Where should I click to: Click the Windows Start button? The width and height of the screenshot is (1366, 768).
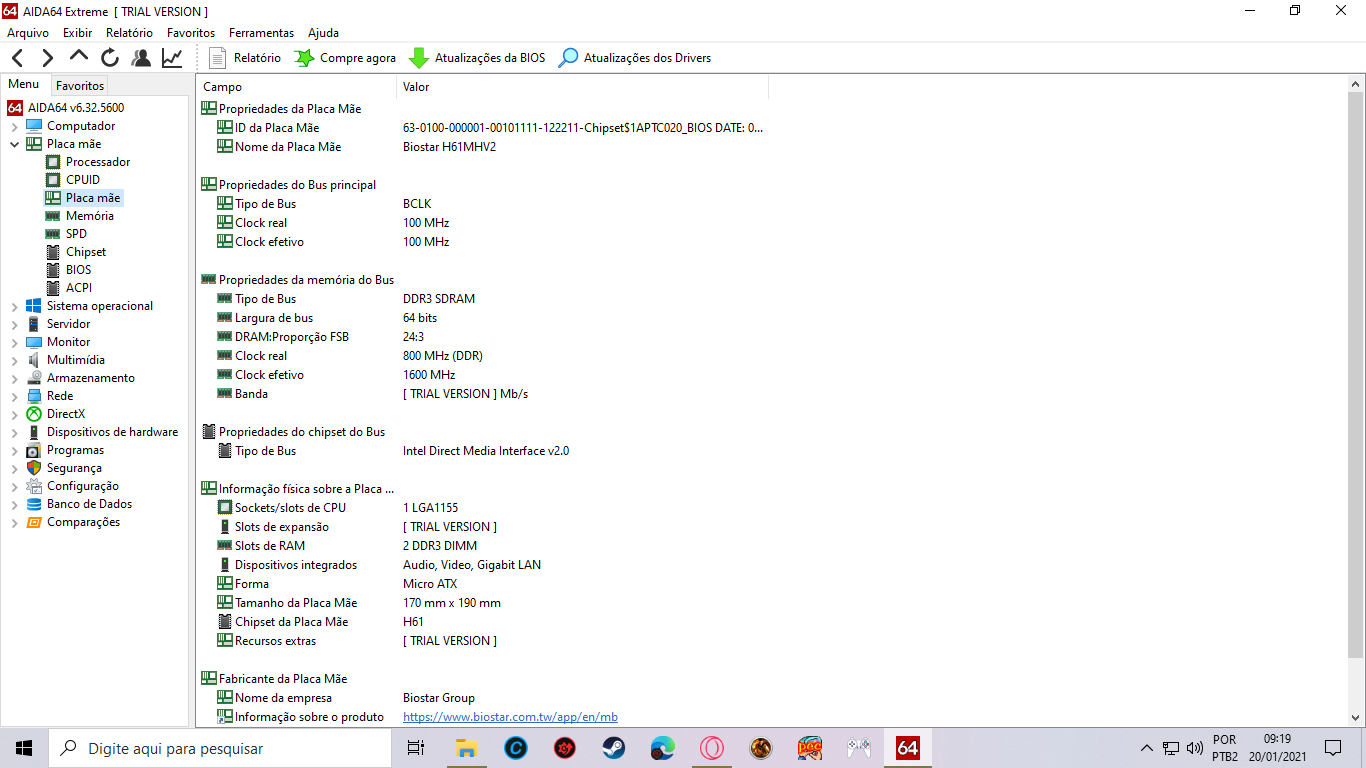(24, 748)
